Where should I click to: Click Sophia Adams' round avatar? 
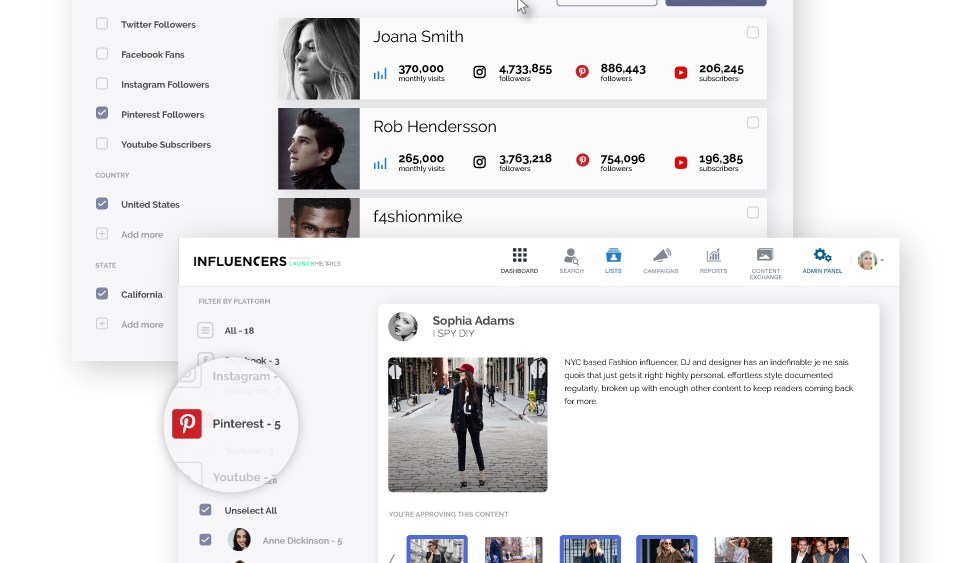coord(402,326)
